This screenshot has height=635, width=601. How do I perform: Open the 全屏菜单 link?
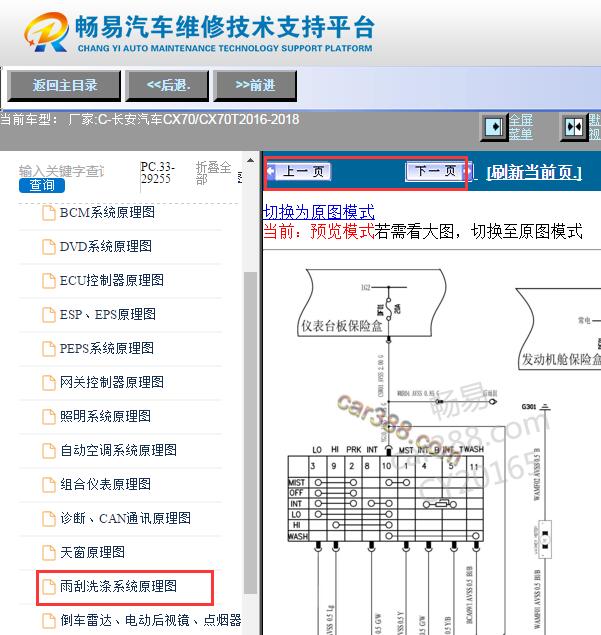click(x=521, y=127)
